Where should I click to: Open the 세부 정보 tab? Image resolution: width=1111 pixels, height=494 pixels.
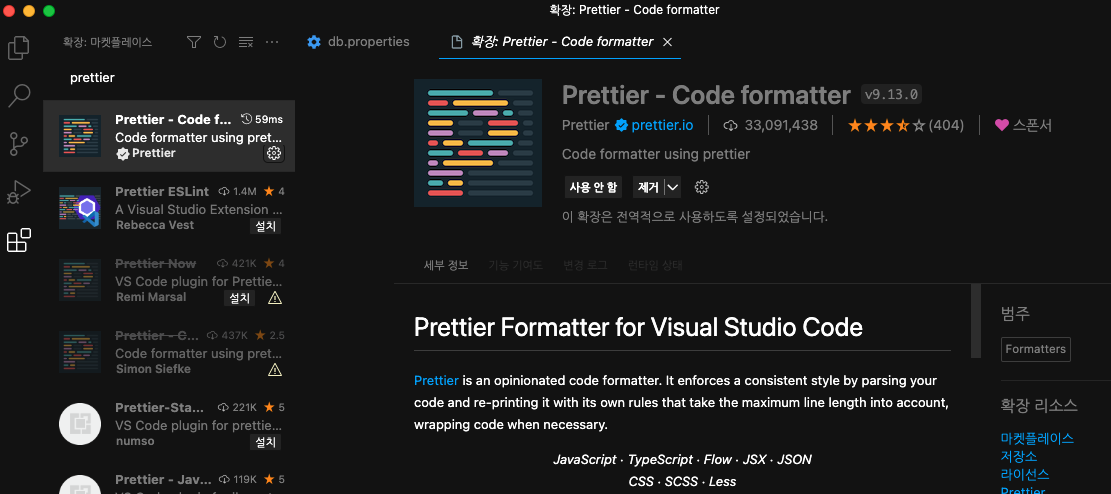446,266
